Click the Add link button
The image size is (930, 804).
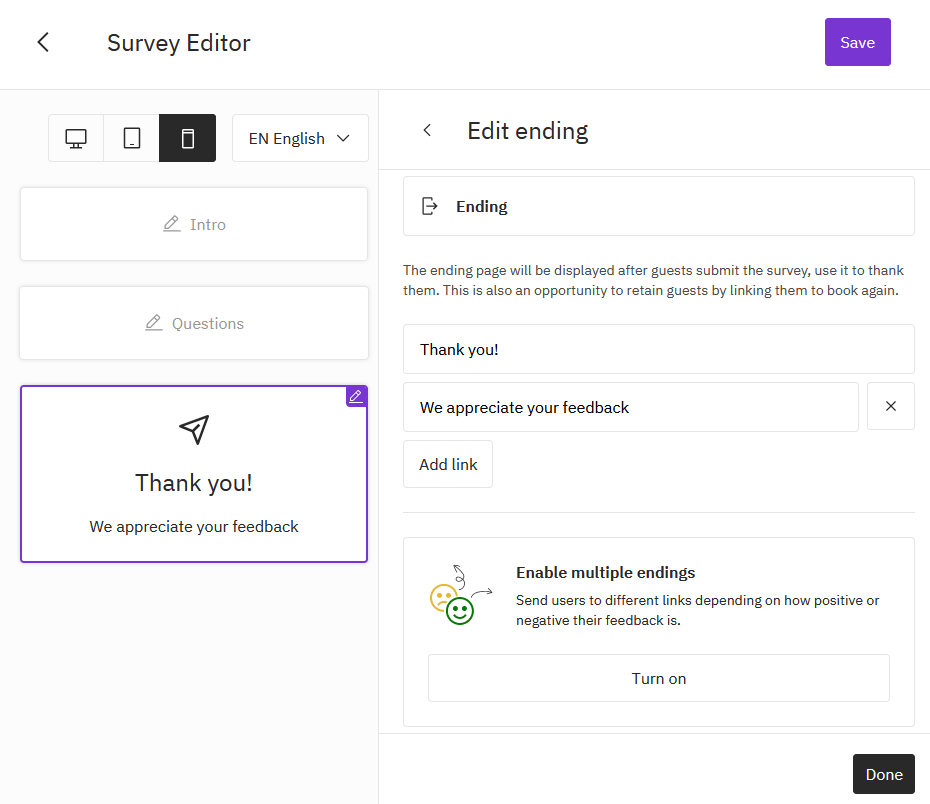coord(448,464)
